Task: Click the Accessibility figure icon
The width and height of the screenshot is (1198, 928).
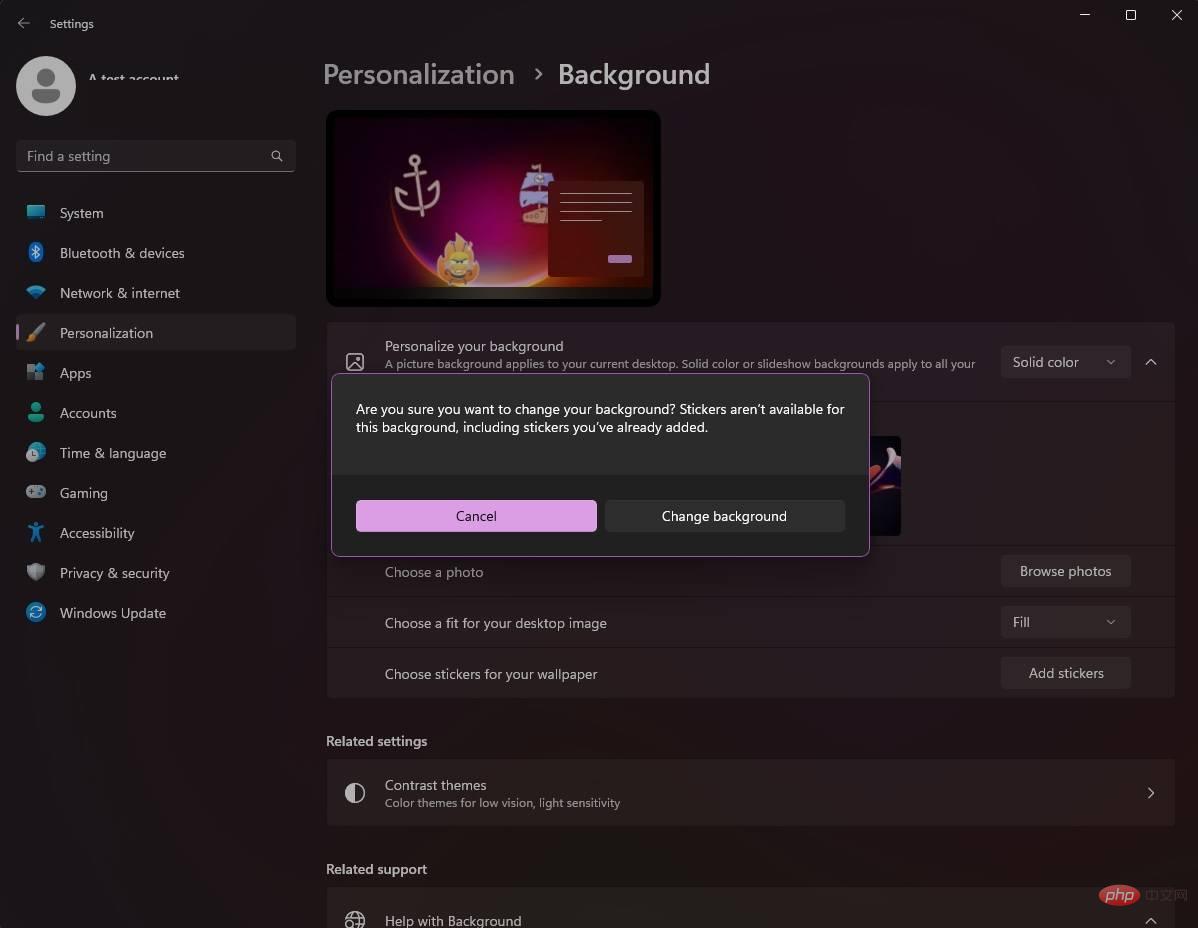Action: click(x=36, y=532)
